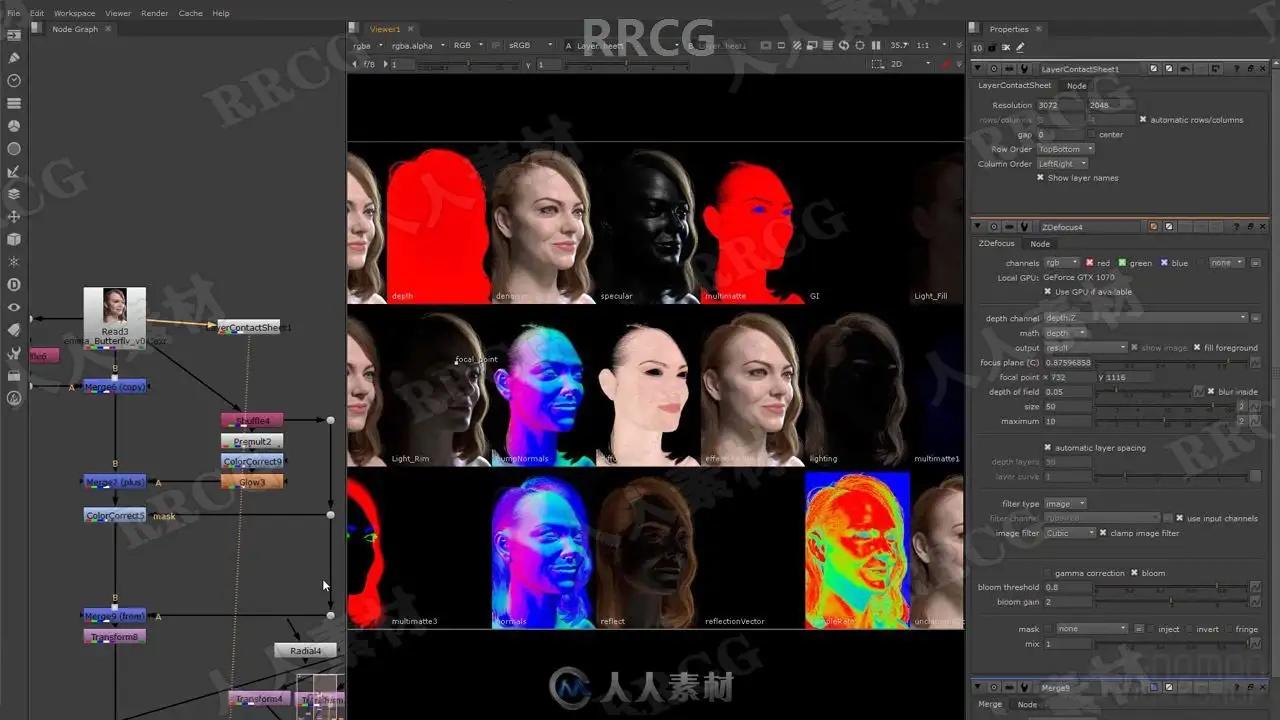The width and height of the screenshot is (1280, 720).
Task: Open the math depth dropdown
Action: [1065, 333]
